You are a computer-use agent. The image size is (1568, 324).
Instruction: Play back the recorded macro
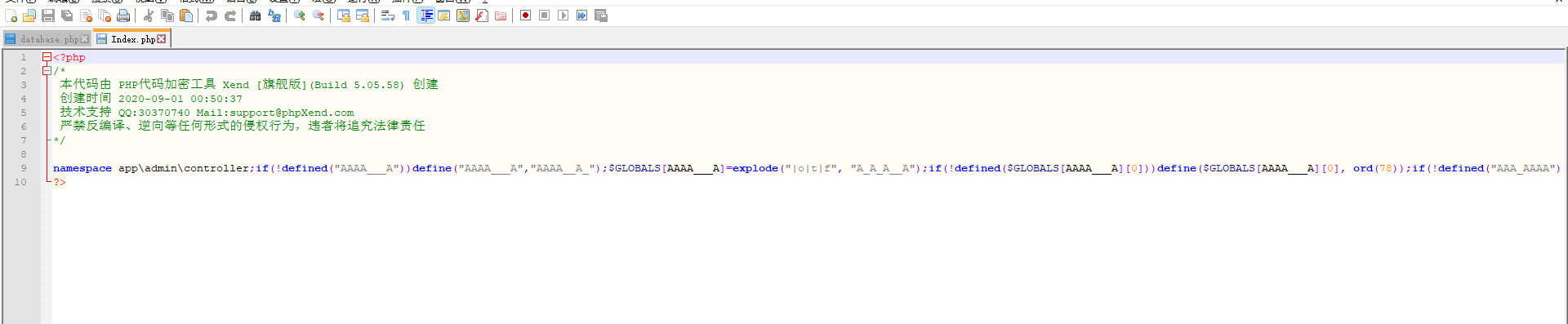click(x=563, y=16)
